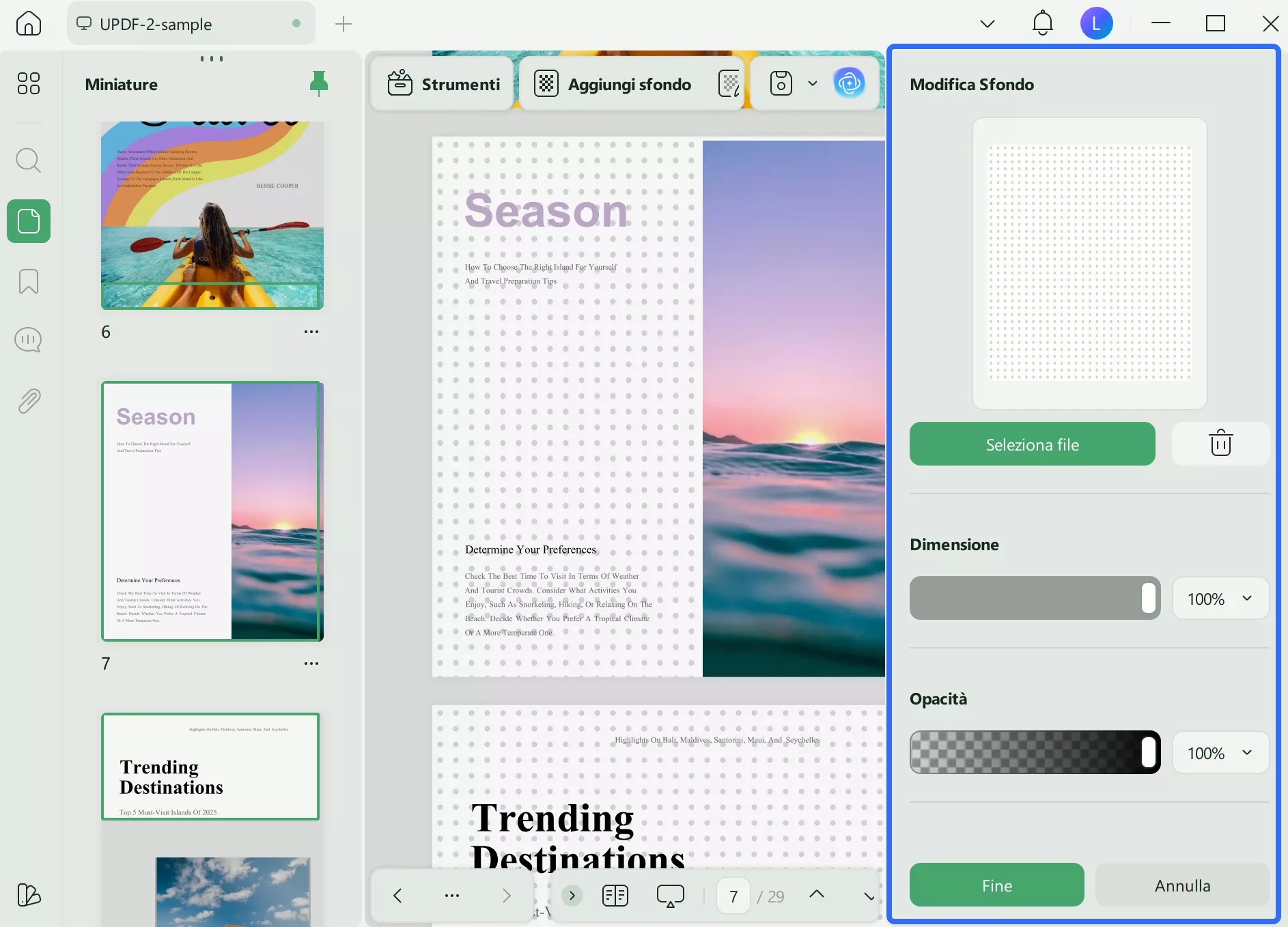The width and height of the screenshot is (1288, 927).
Task: Select page 7 Season thumbnail
Action: coord(212,511)
